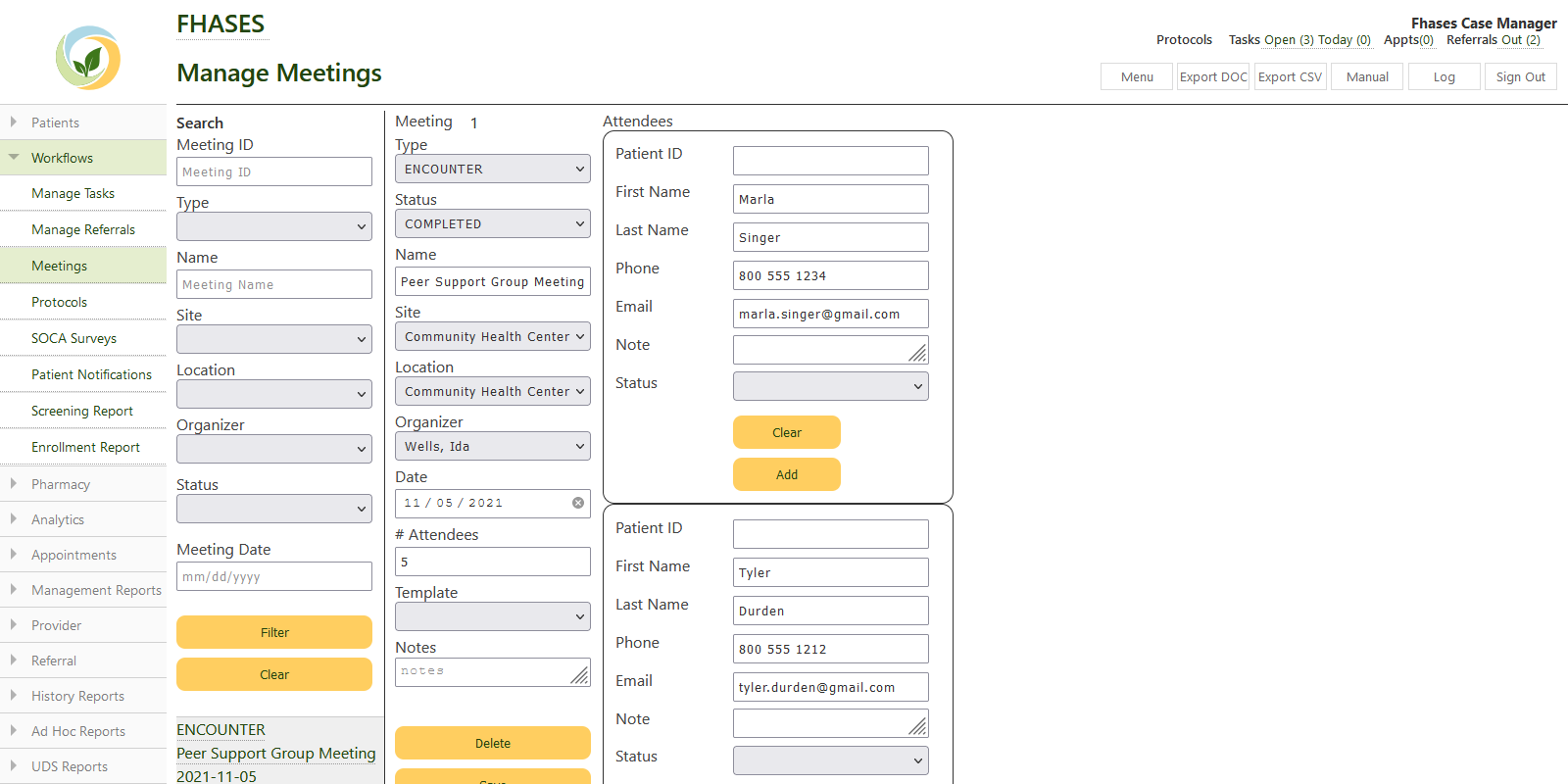Open the Appts(0) link
This screenshot has height=784, width=1568.
click(1408, 40)
